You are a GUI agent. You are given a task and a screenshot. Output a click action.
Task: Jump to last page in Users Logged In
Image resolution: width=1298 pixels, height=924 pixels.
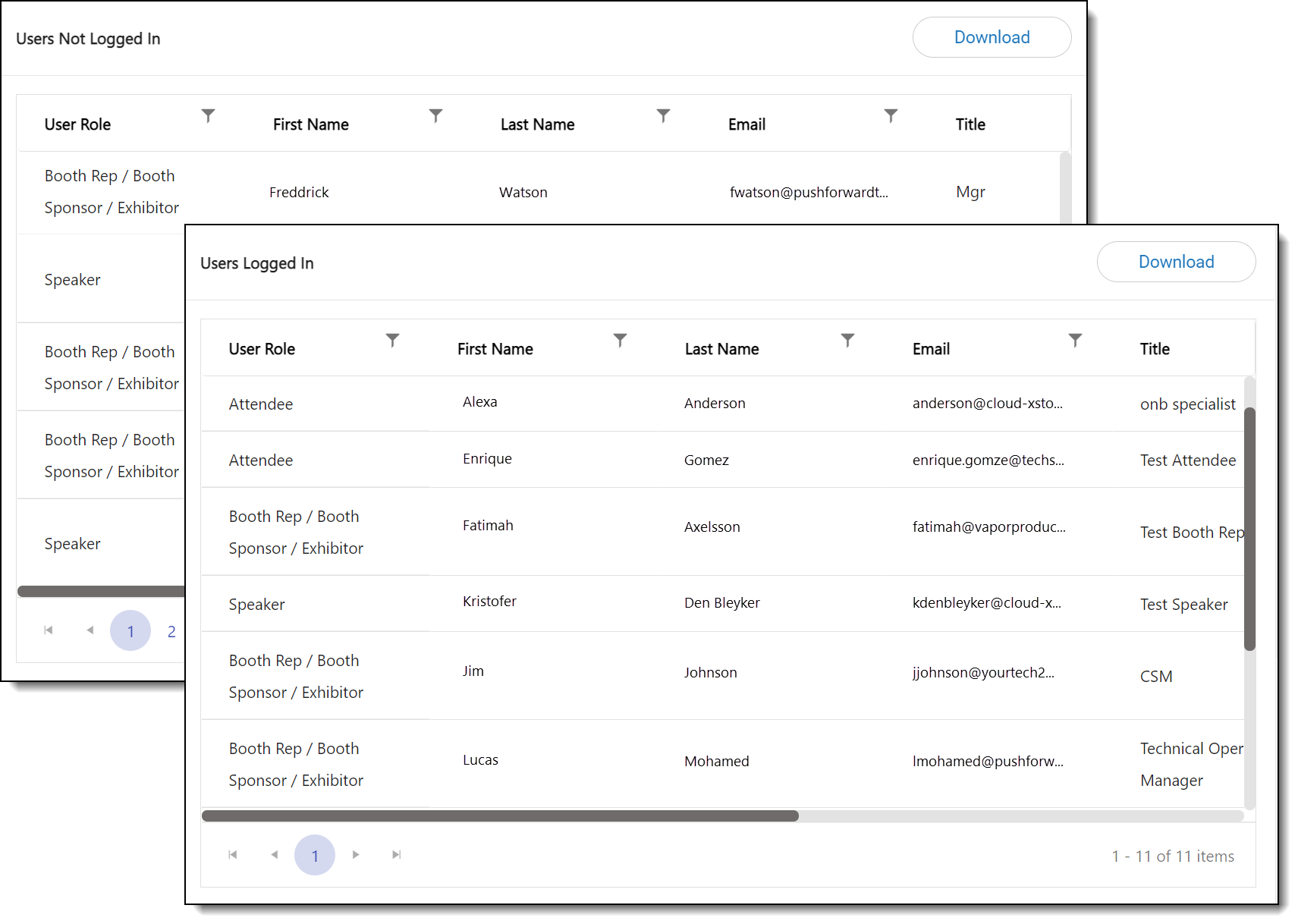pos(396,855)
